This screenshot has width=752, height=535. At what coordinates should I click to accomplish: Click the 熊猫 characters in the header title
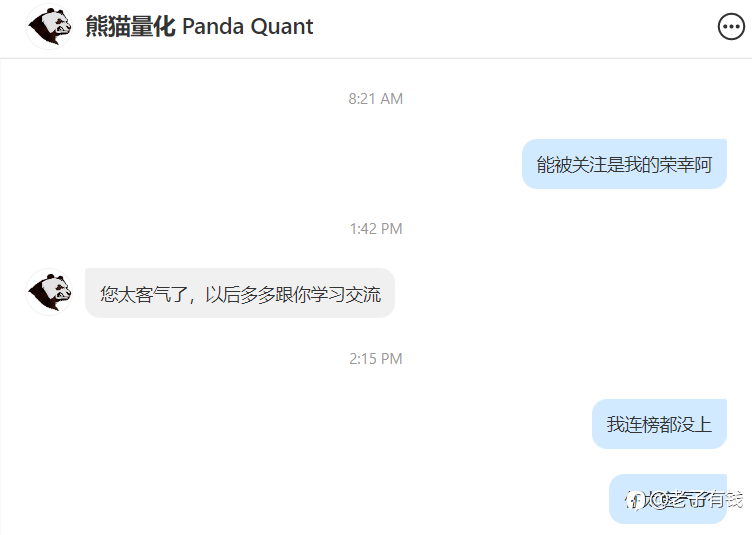(x=107, y=26)
